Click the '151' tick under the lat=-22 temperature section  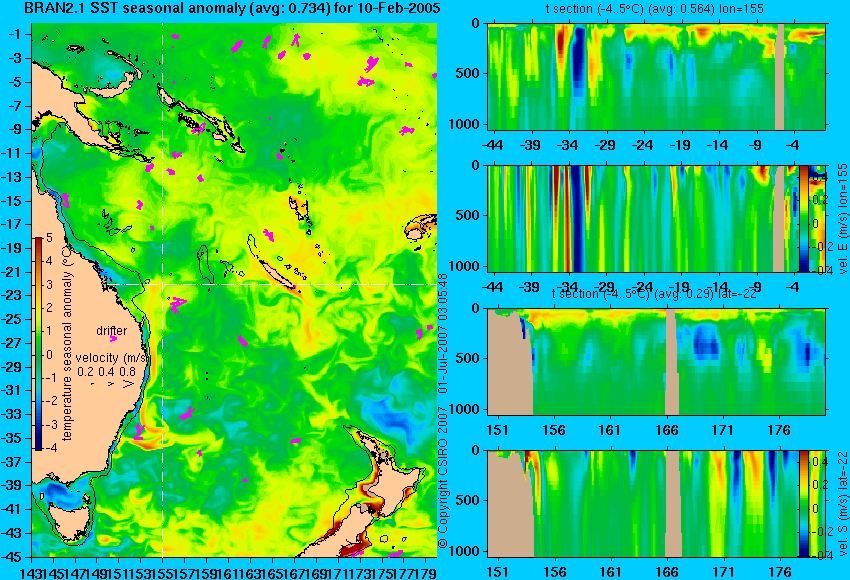tap(497, 430)
